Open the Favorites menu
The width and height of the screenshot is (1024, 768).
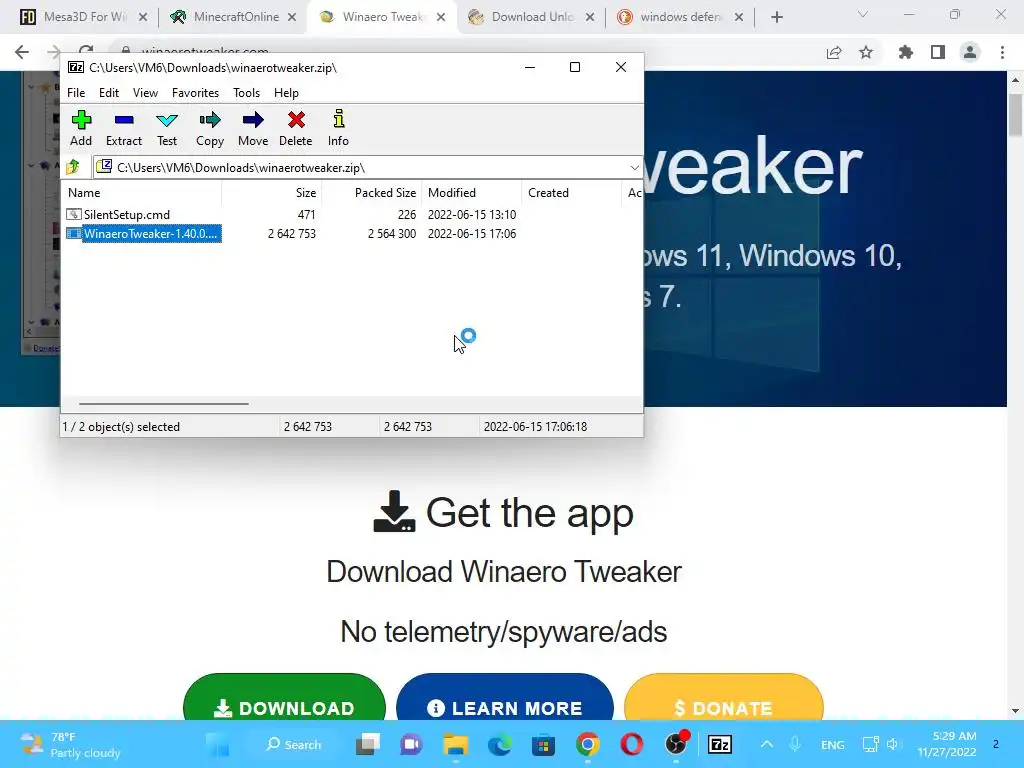(195, 93)
